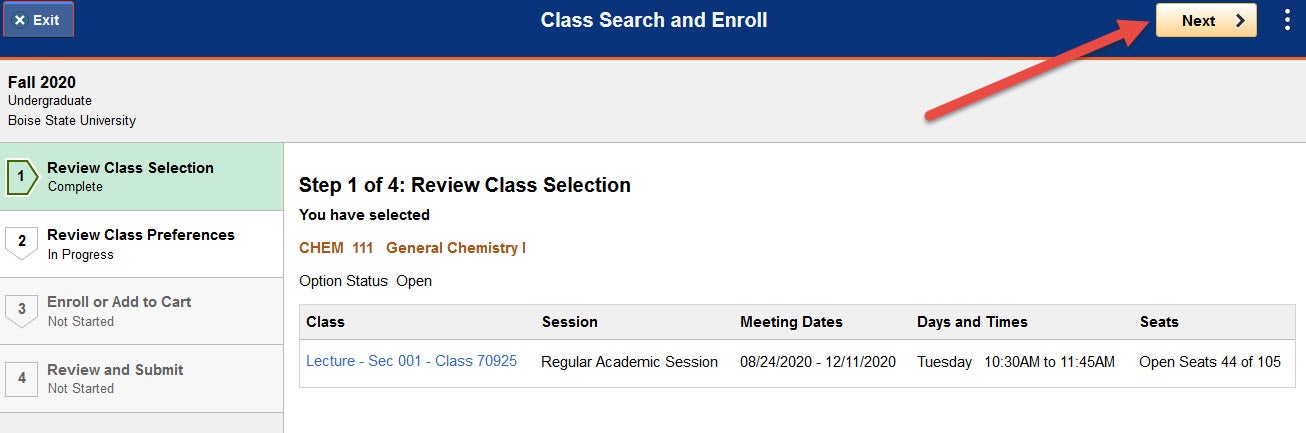This screenshot has height=433, width=1306.
Task: Open the vertical three-dot actions menu
Action: click(x=1287, y=20)
